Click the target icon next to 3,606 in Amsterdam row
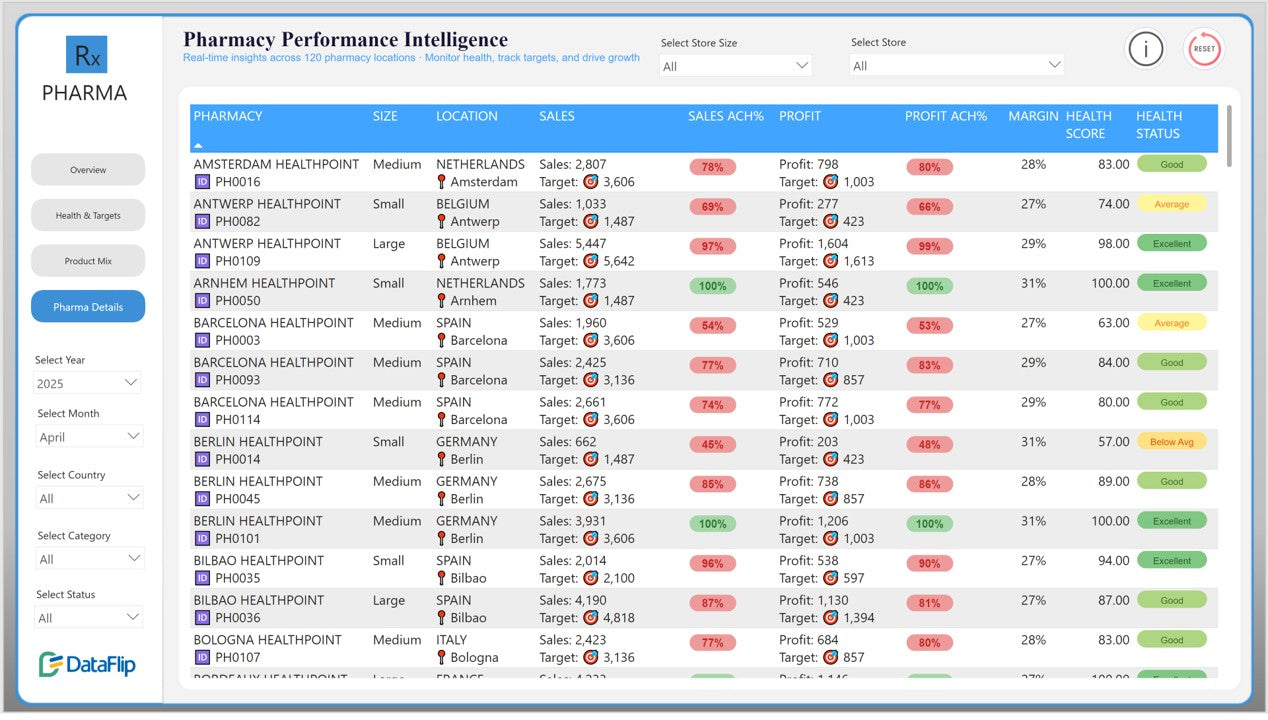The width and height of the screenshot is (1268, 720). [x=590, y=182]
